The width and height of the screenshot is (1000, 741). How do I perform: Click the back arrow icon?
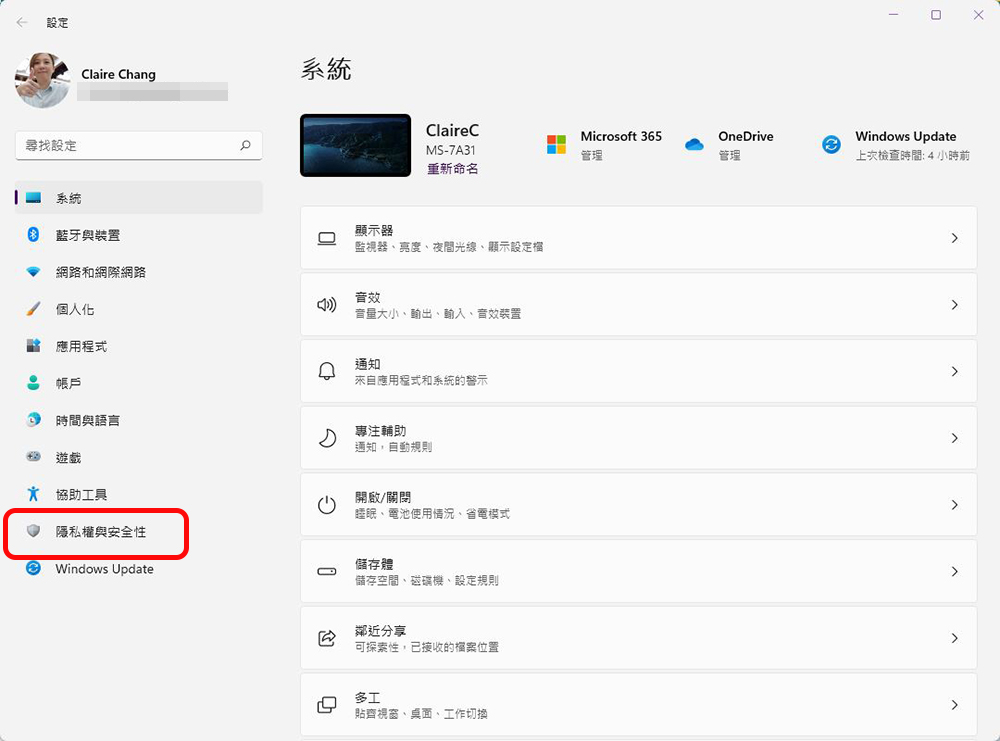pyautogui.click(x=22, y=22)
